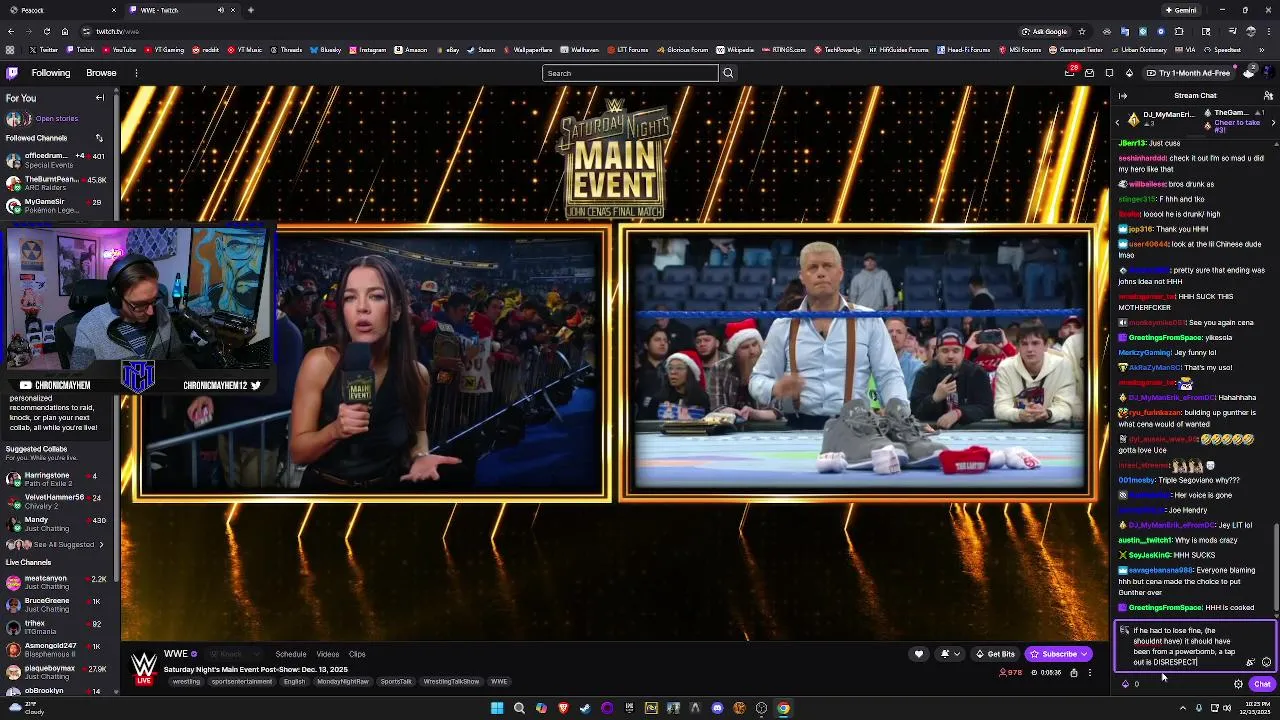Open the Whispers icon in the top bar

[1109, 73]
